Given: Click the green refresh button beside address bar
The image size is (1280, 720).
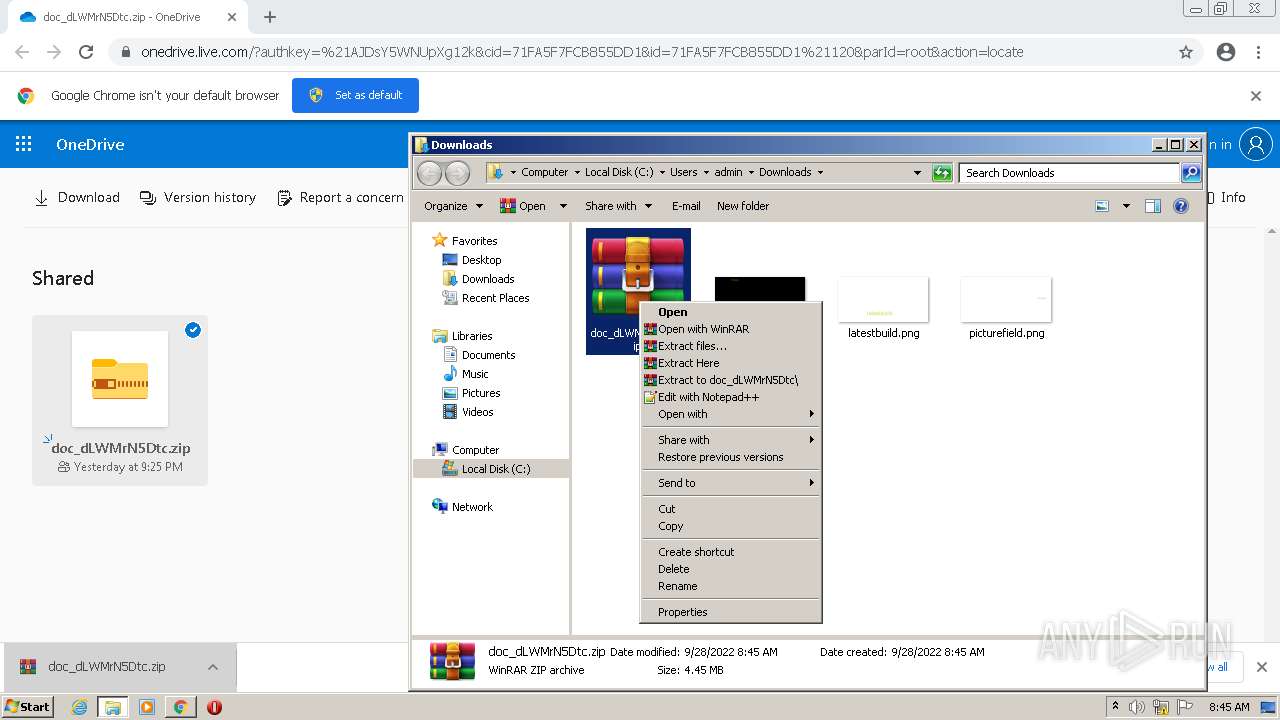Looking at the screenshot, I should pyautogui.click(x=942, y=173).
